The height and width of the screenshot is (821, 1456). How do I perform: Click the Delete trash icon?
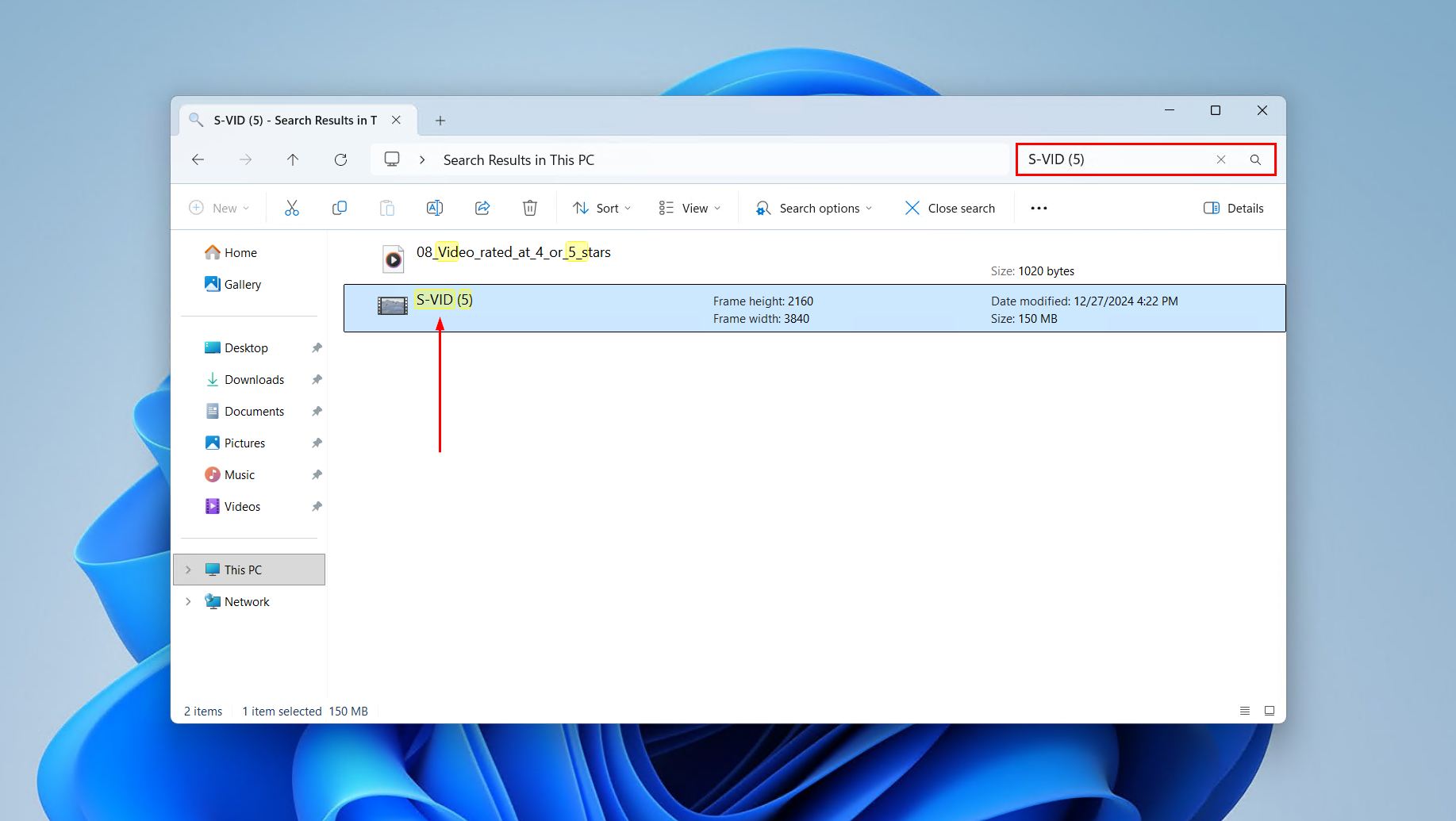pyautogui.click(x=530, y=208)
